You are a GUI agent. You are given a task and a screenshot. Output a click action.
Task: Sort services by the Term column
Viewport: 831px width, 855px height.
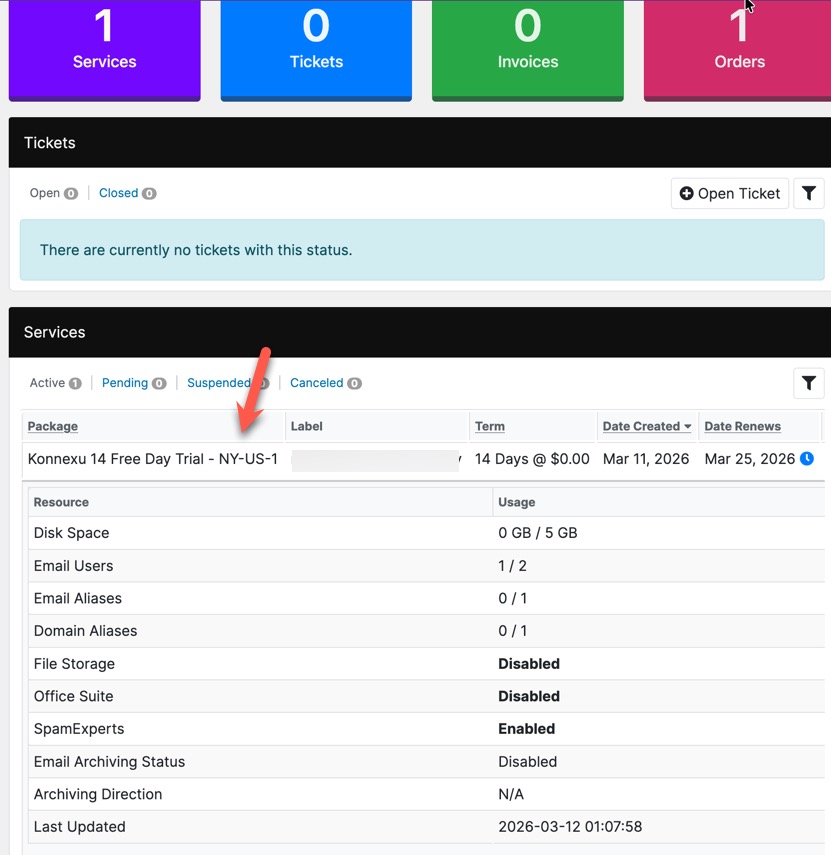pos(489,426)
